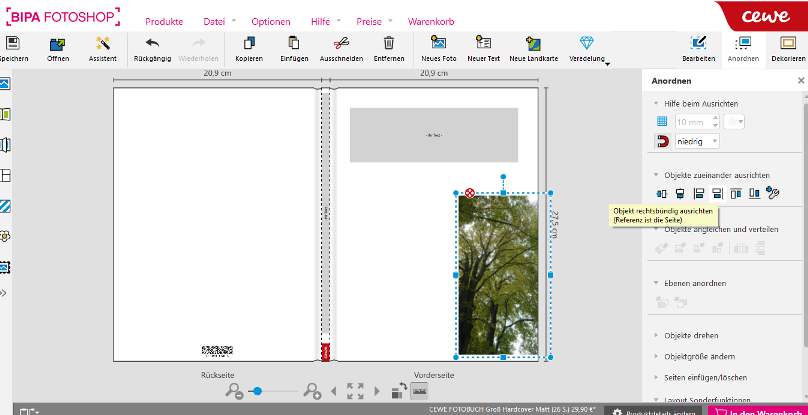The height and width of the screenshot is (415, 808).
Task: Toggle the magnet snapping button
Action: [662, 141]
